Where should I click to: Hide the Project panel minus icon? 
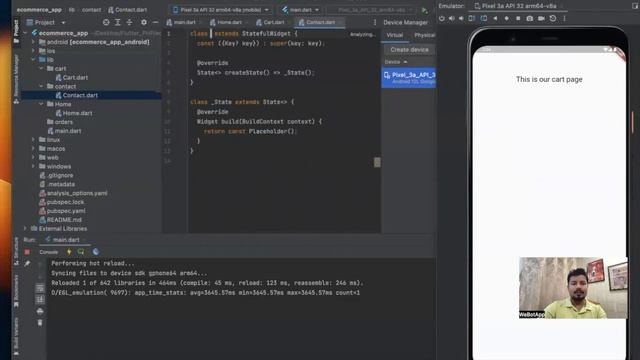(x=156, y=22)
